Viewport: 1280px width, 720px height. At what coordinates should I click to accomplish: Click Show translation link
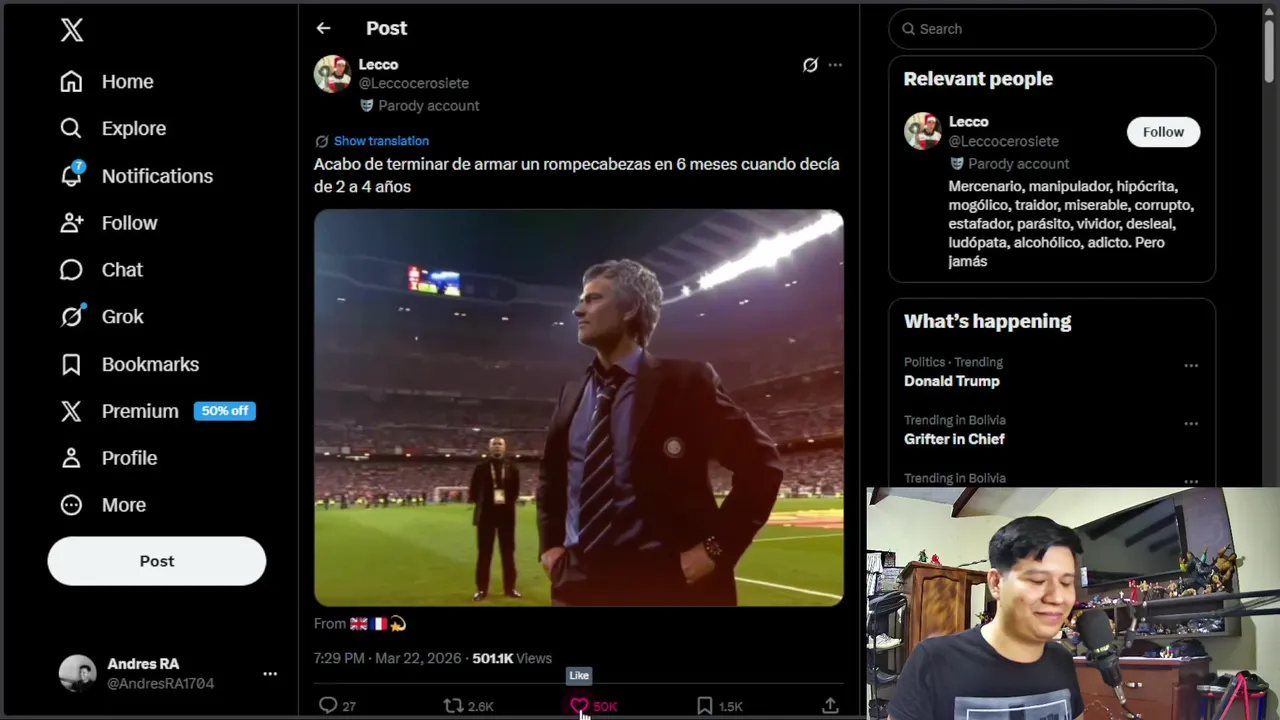point(381,141)
